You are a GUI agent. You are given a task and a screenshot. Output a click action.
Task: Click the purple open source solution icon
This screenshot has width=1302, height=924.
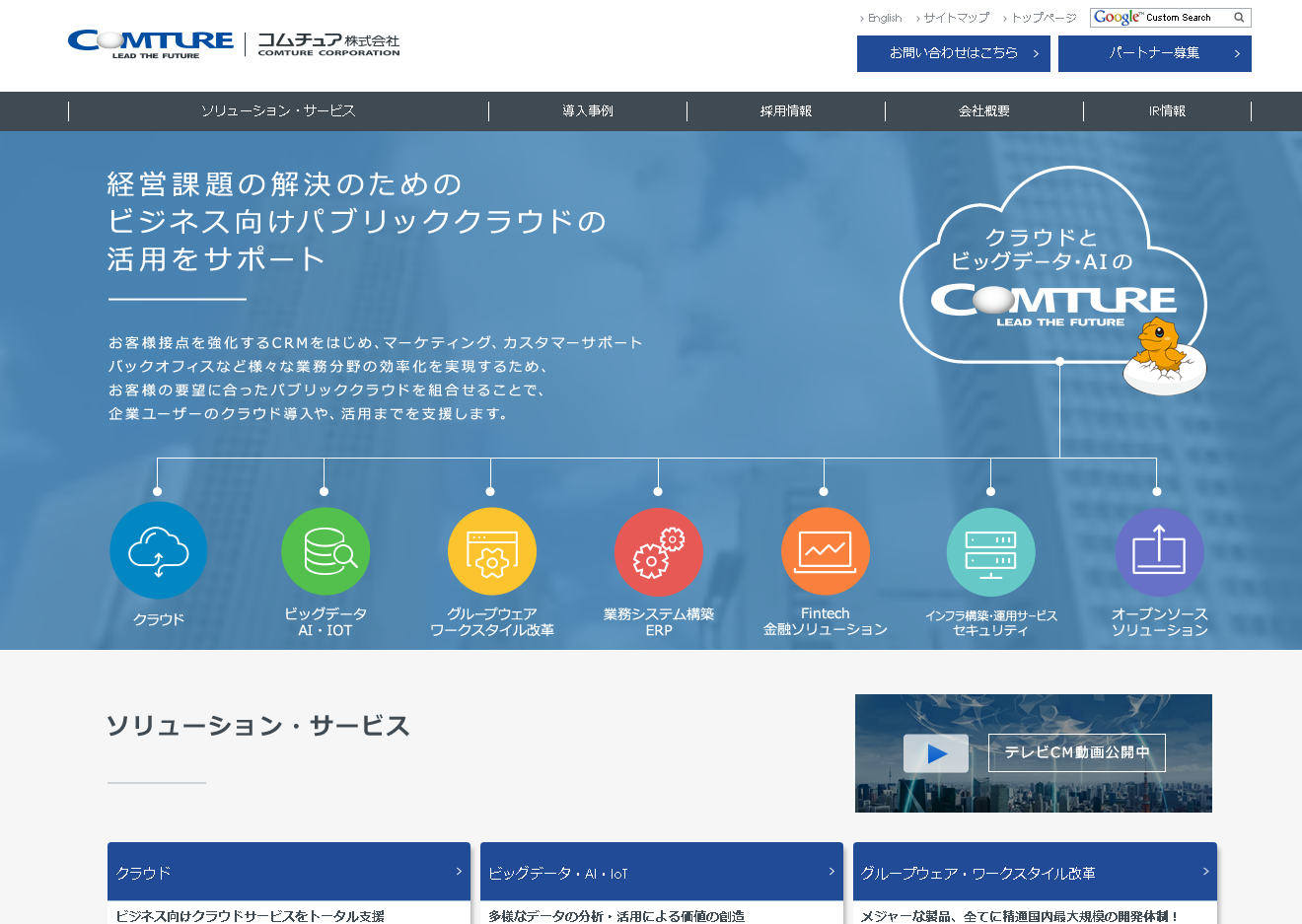pos(1159,552)
